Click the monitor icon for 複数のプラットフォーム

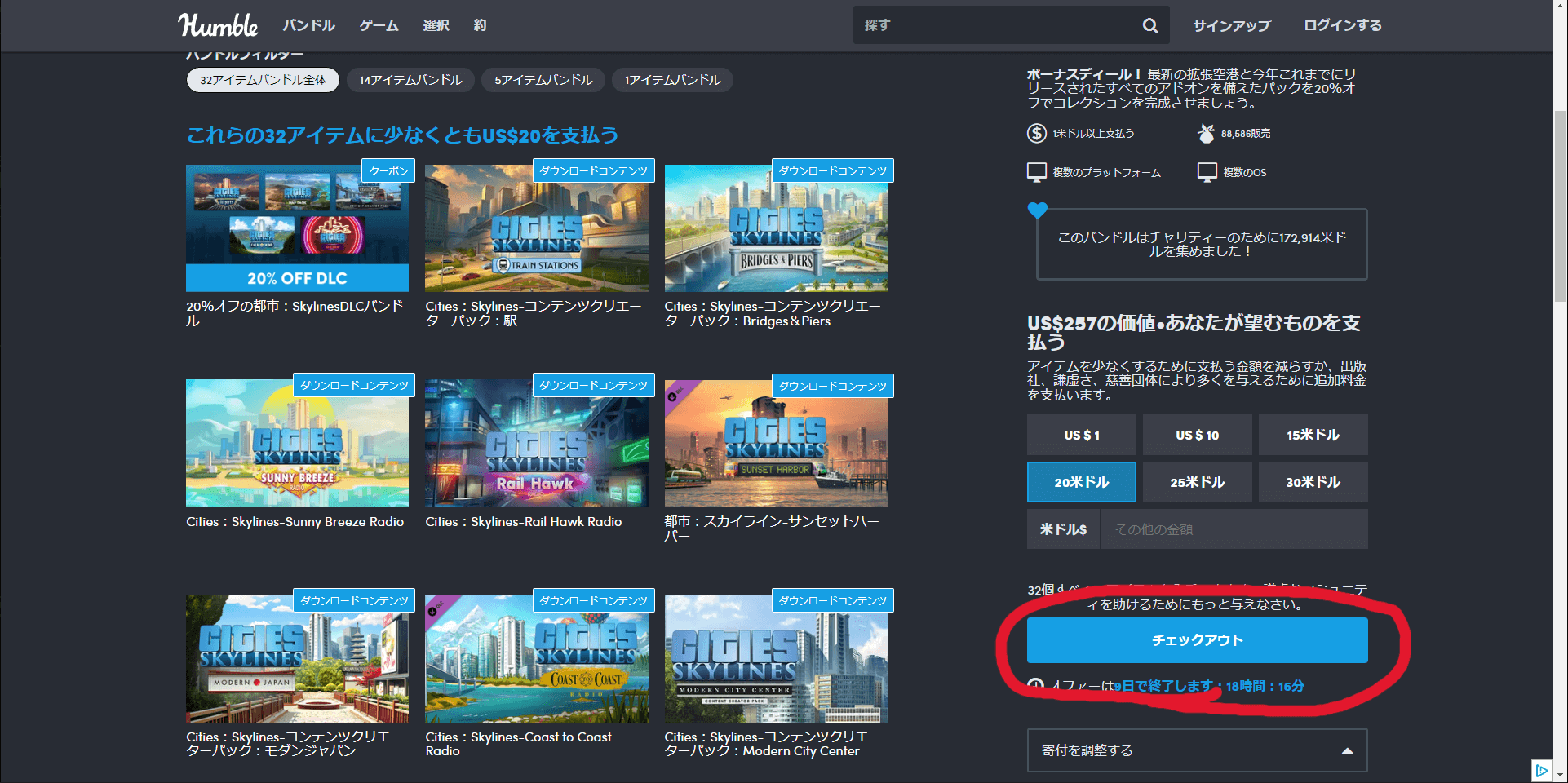click(1036, 172)
